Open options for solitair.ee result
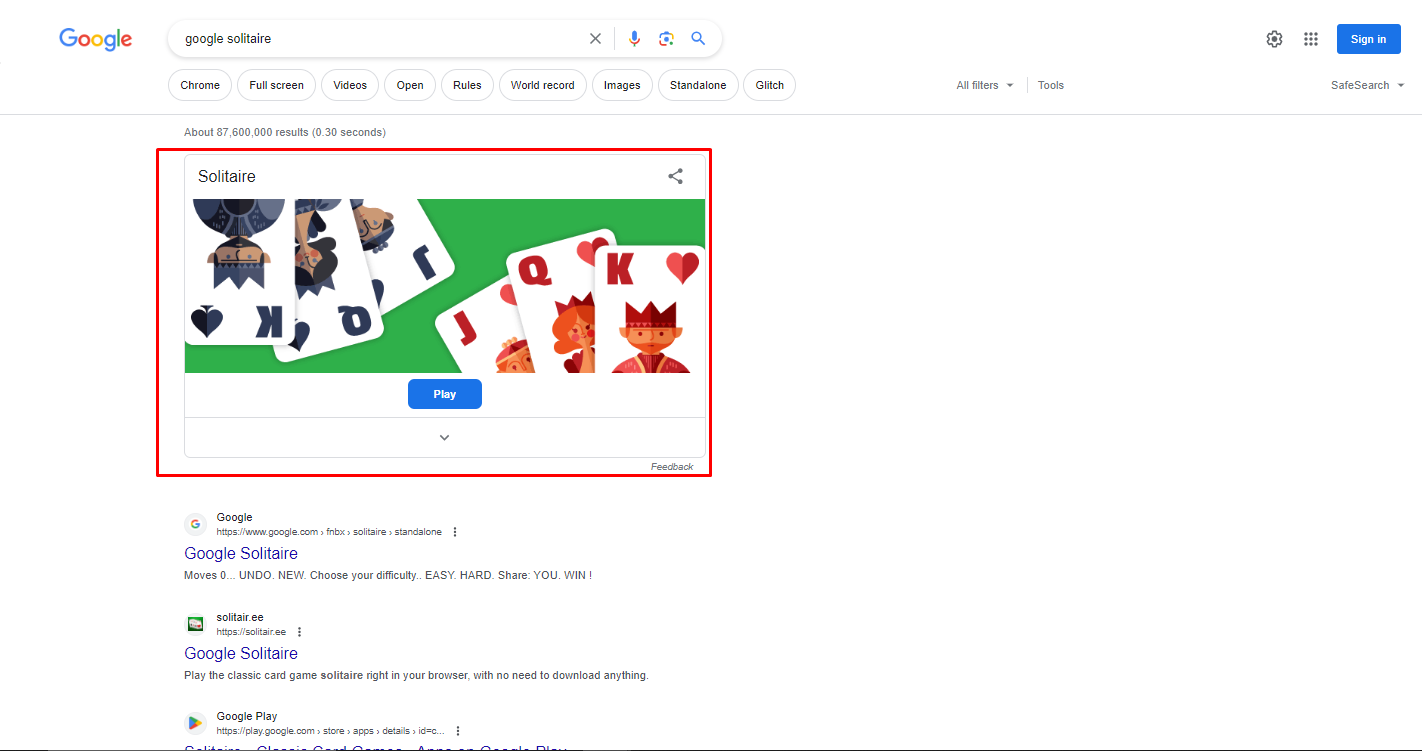 [x=299, y=632]
